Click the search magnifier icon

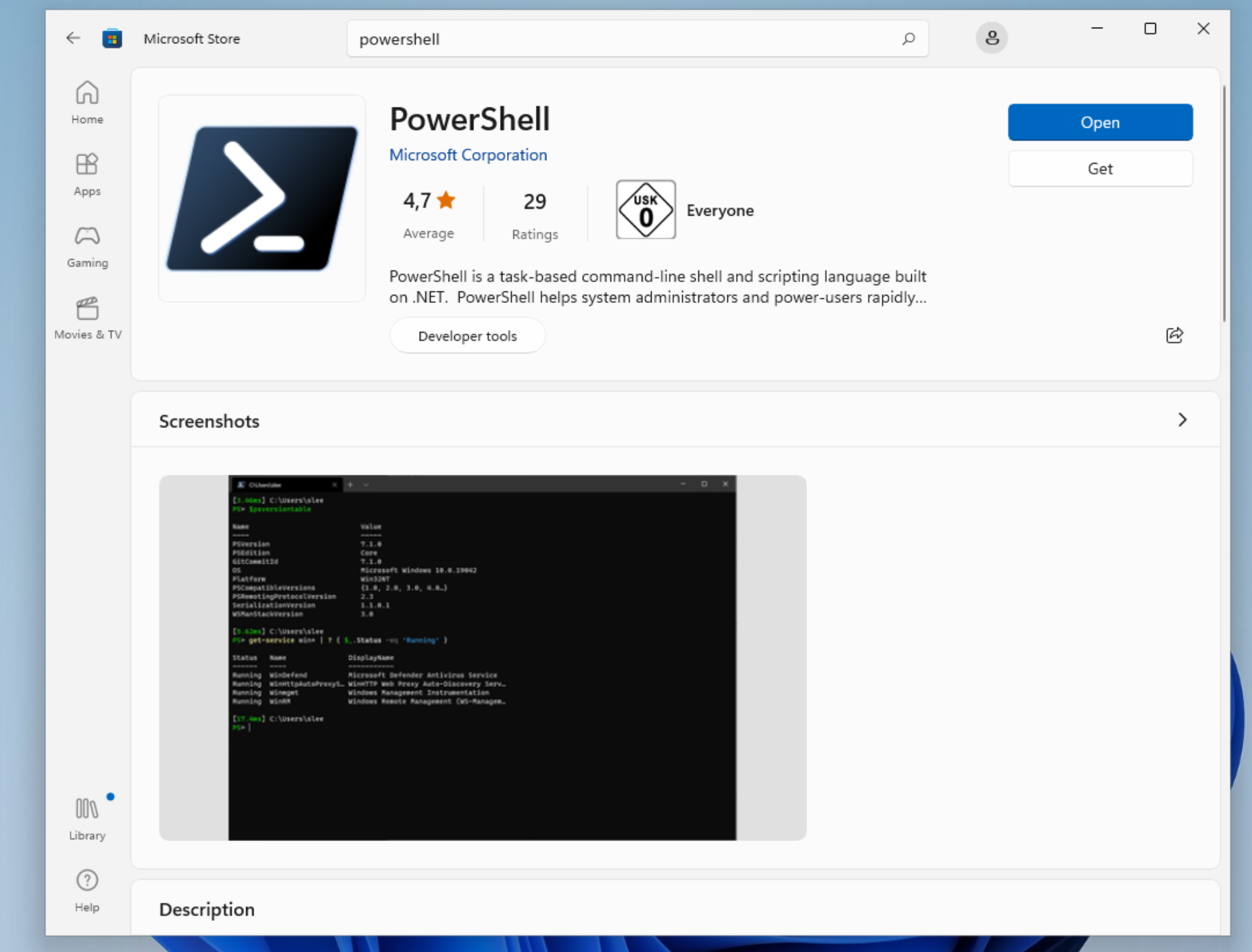pyautogui.click(x=909, y=39)
